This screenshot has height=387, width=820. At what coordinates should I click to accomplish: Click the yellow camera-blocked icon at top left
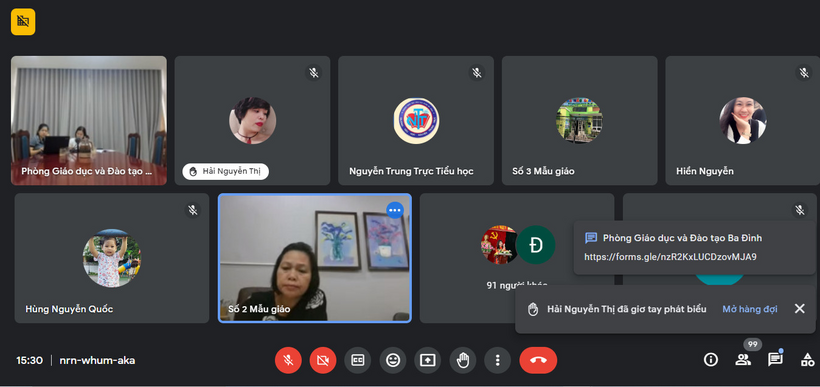point(23,22)
